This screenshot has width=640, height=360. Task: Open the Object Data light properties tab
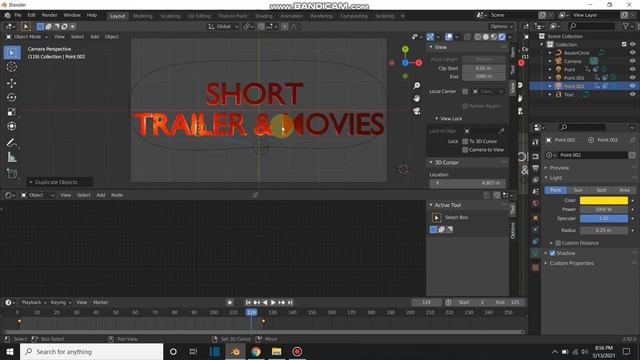point(536,253)
